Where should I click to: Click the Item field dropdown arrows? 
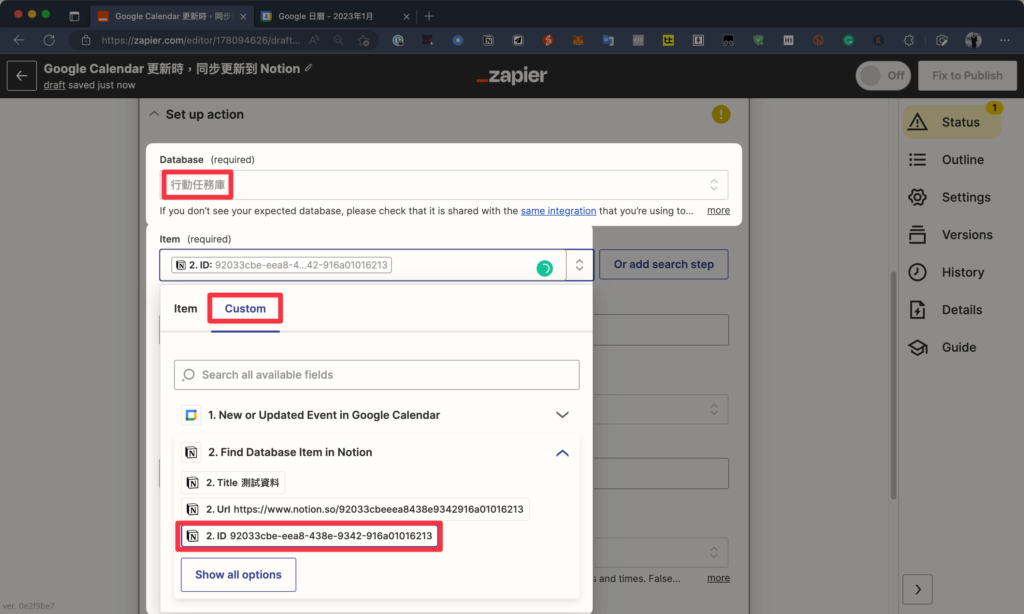point(579,265)
